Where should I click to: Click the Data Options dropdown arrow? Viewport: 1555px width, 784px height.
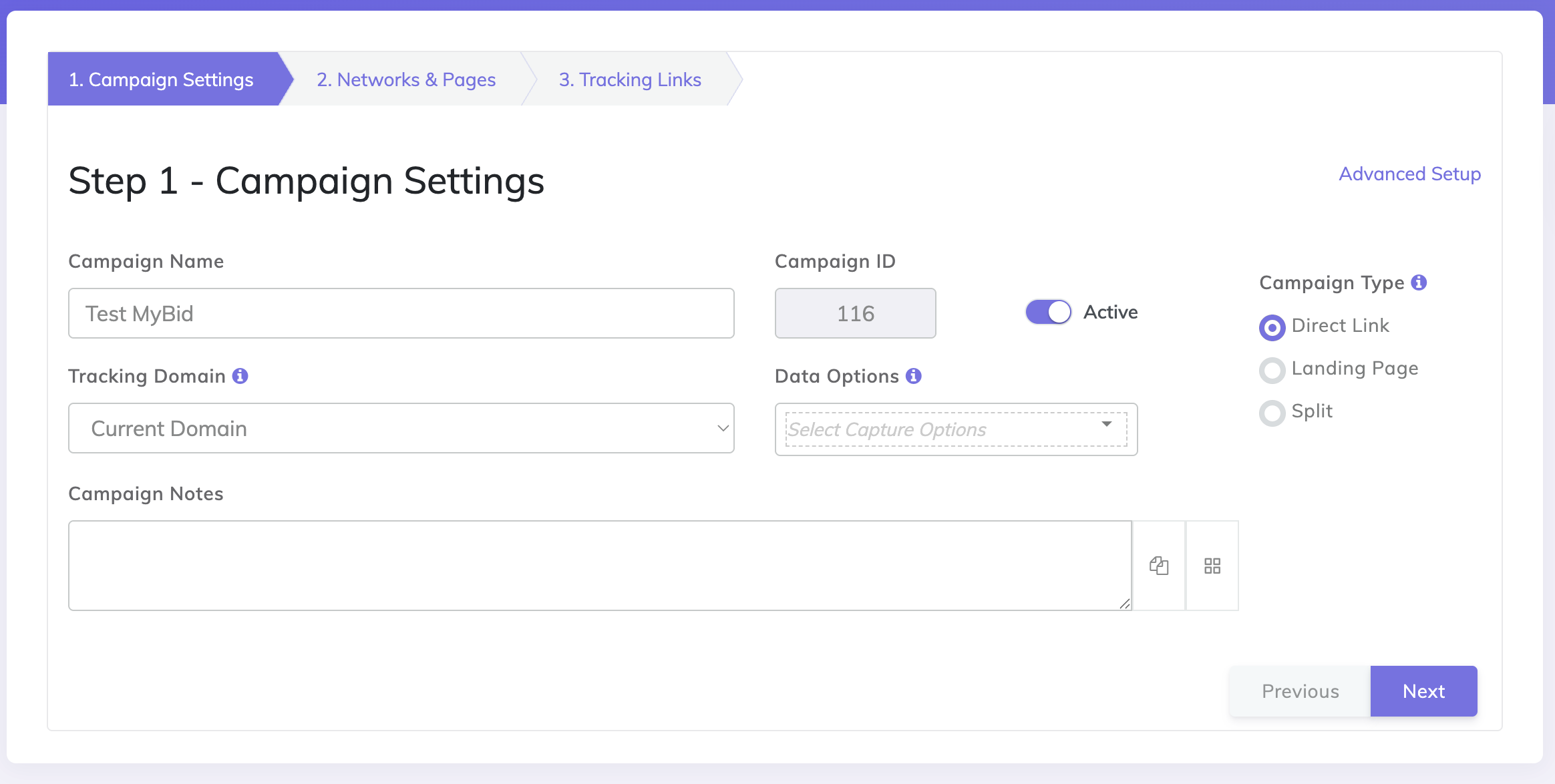[1107, 424]
